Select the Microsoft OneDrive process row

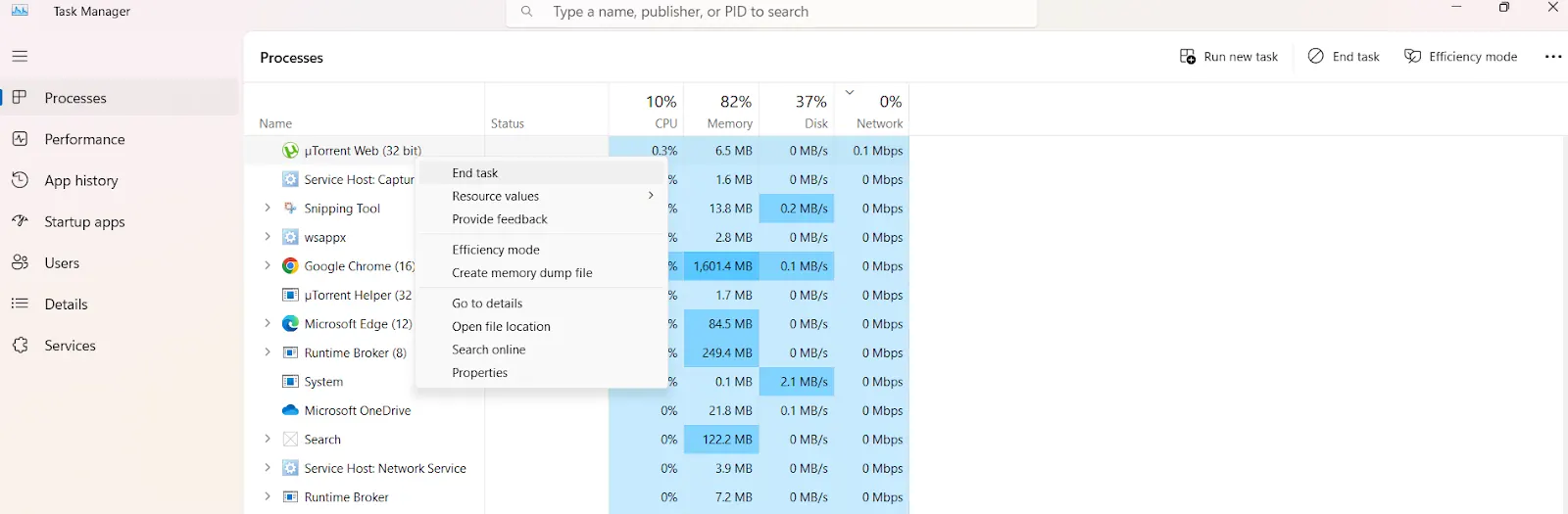pyautogui.click(x=576, y=410)
